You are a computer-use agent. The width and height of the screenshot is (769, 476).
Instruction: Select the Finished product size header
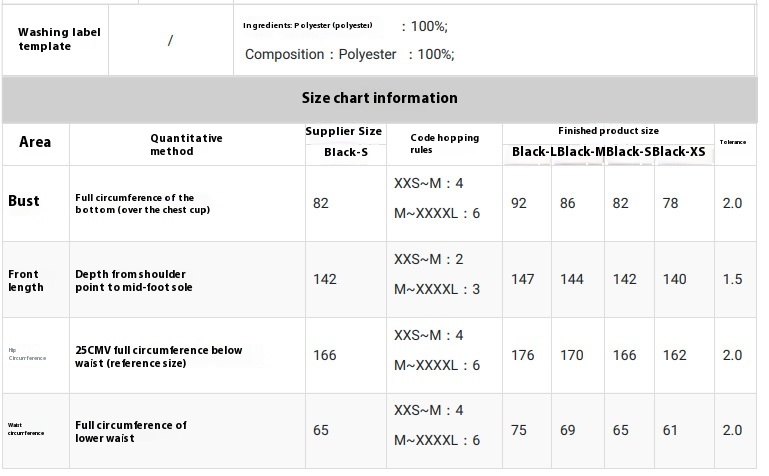coord(608,131)
